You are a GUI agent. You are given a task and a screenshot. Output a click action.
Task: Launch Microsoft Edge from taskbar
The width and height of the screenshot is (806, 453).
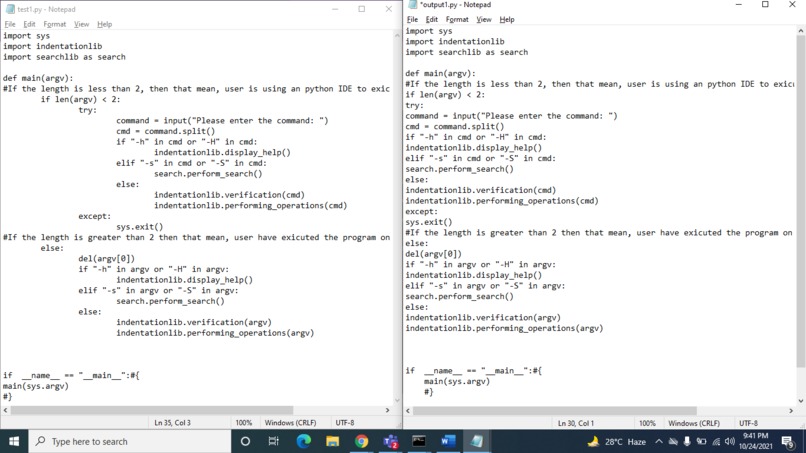303,441
